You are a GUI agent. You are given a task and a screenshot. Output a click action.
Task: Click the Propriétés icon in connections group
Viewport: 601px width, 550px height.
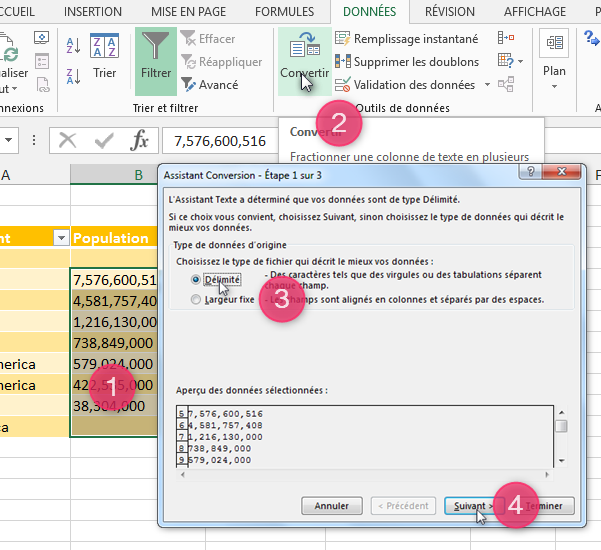click(41, 61)
